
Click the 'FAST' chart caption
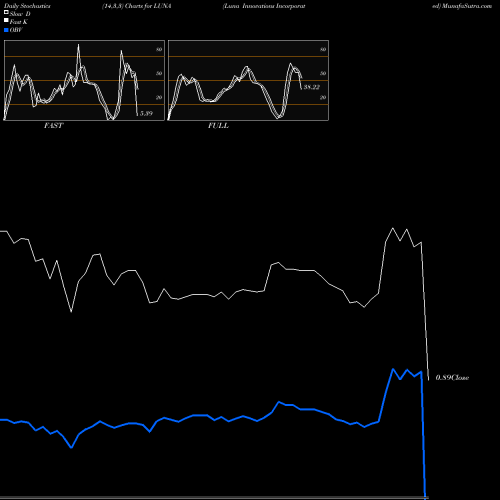(53, 126)
